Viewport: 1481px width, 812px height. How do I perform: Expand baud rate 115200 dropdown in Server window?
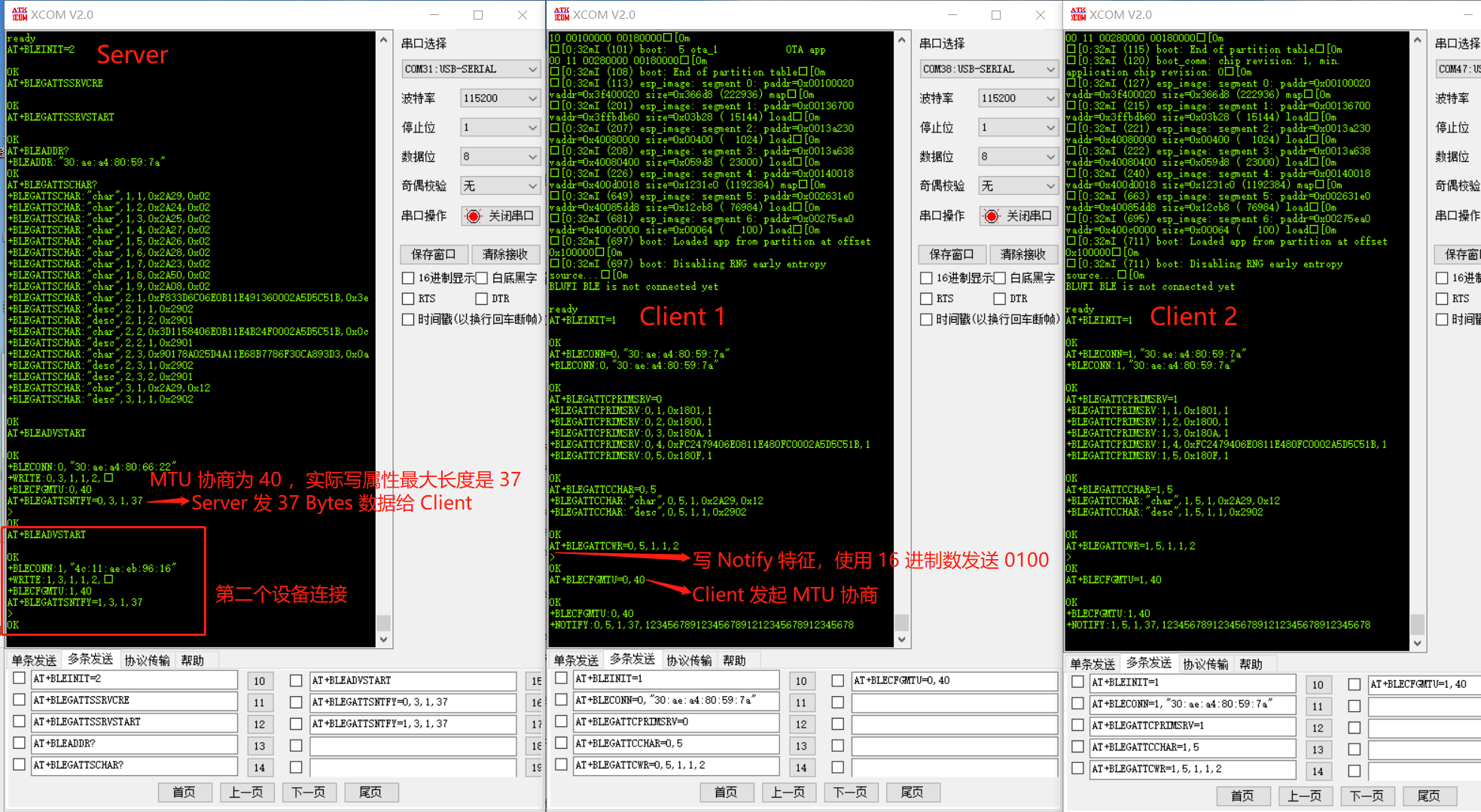click(501, 99)
